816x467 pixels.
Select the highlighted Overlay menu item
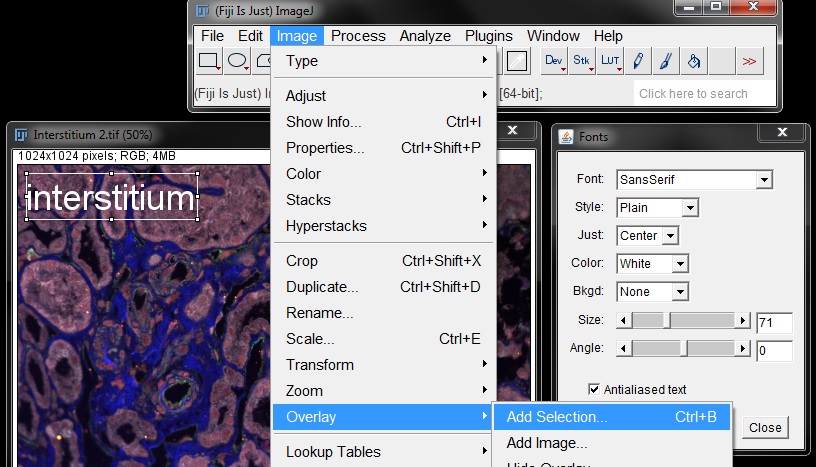382,417
